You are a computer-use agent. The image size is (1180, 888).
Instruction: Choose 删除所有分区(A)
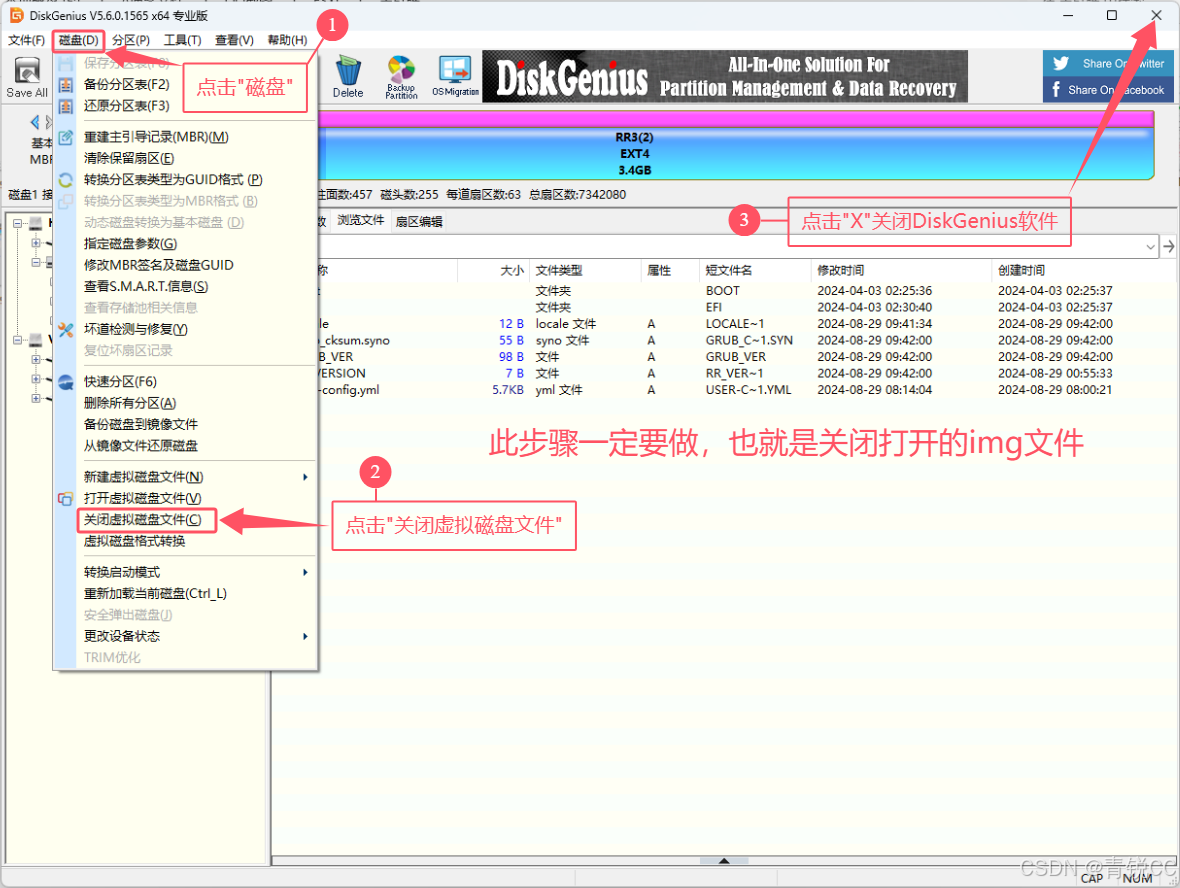[x=129, y=403]
